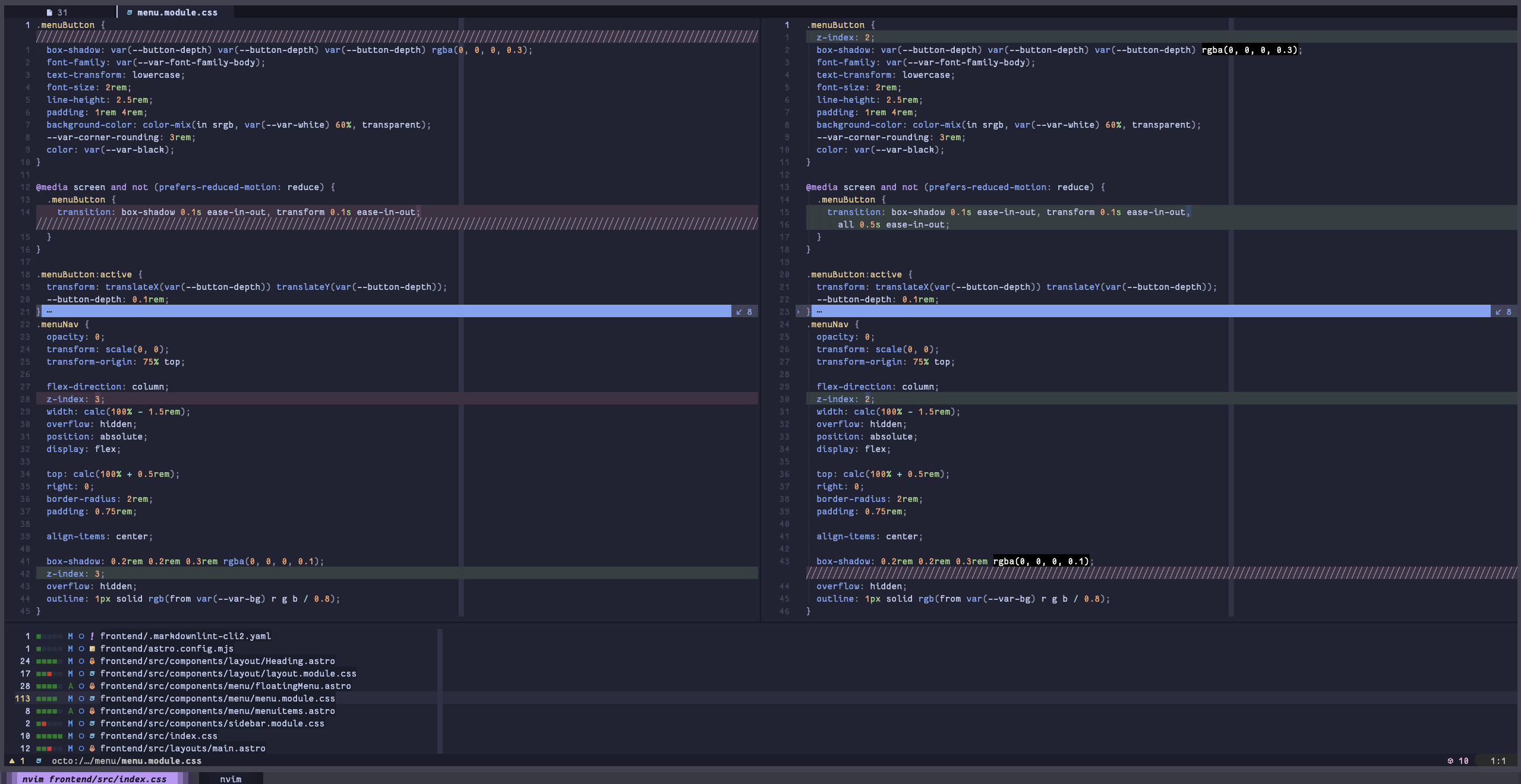Screen dimensions: 1521x784
Task: Open frontend/src/index.css in the file list
Action: pos(159,736)
